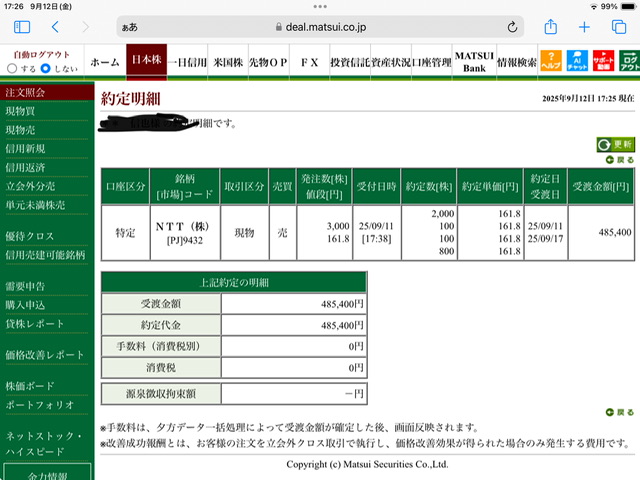Tap the green ログアウト icon
640x480 pixels.
click(629, 61)
